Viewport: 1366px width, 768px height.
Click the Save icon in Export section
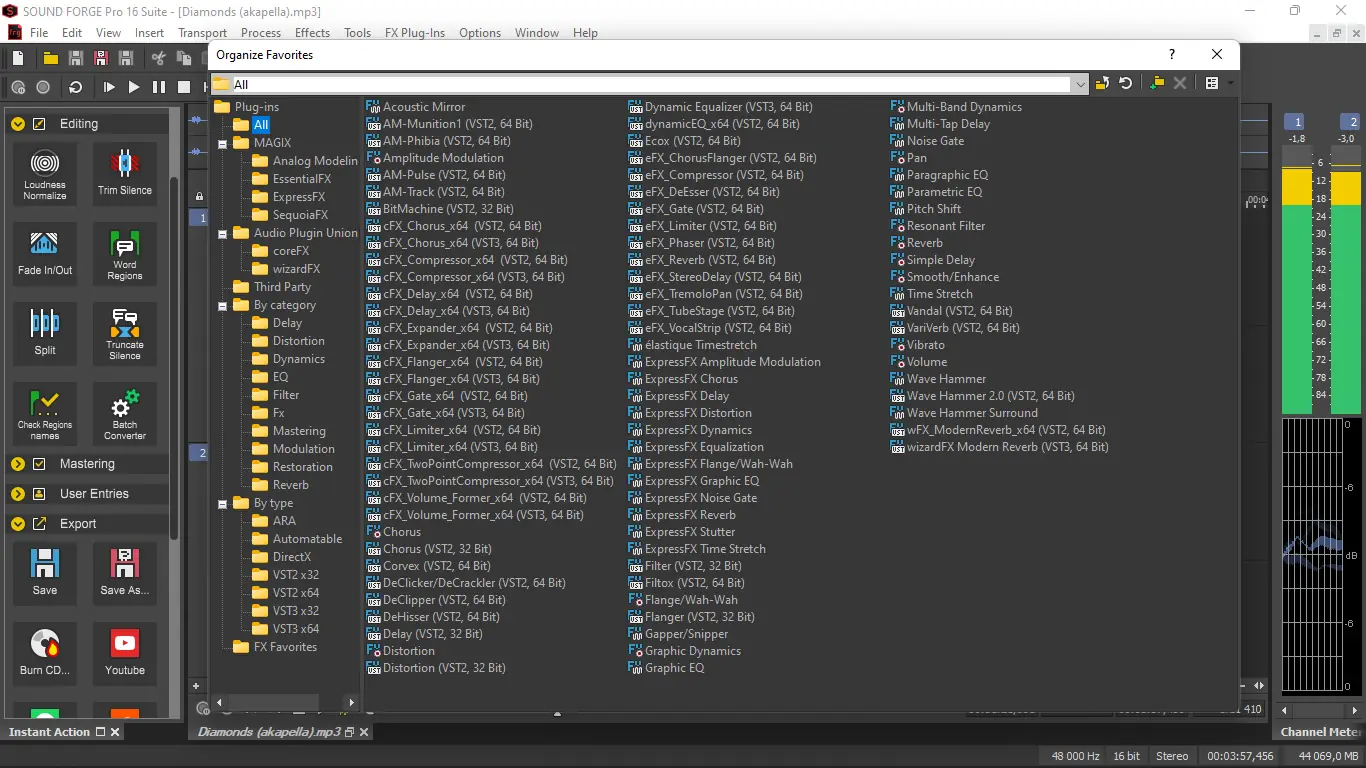pos(45,574)
